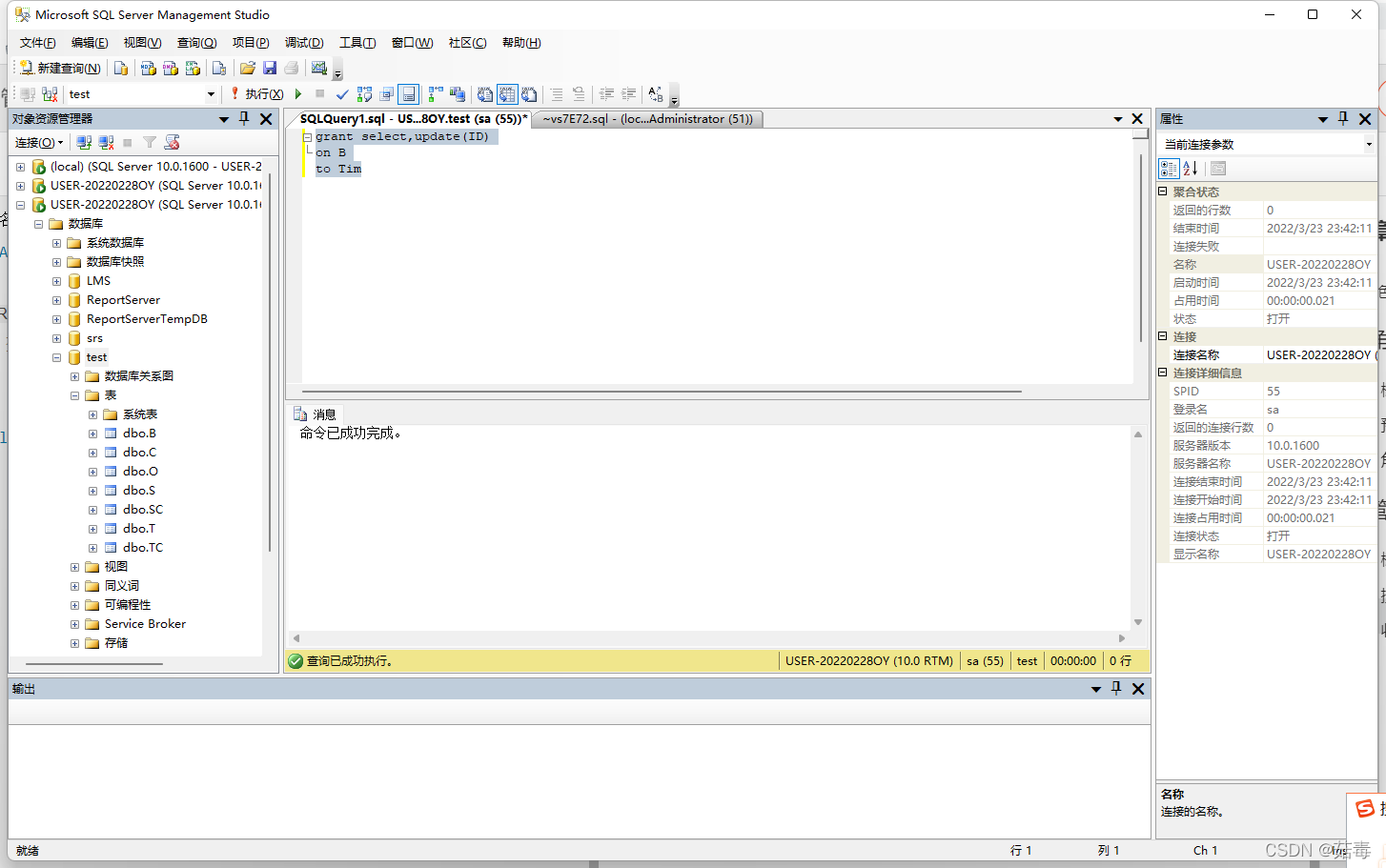This screenshot has height=868, width=1386.
Task: Save the query with the floppy disk icon
Action: click(270, 68)
